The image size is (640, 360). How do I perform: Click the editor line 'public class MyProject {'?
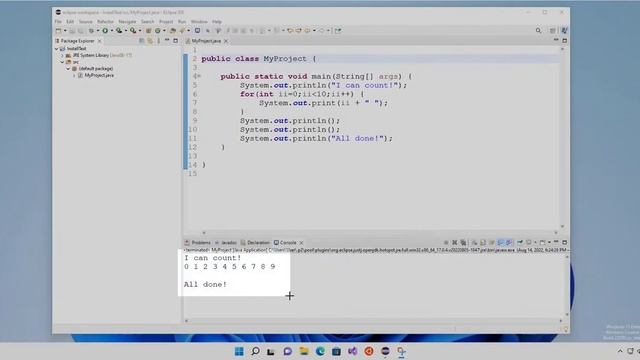point(259,59)
